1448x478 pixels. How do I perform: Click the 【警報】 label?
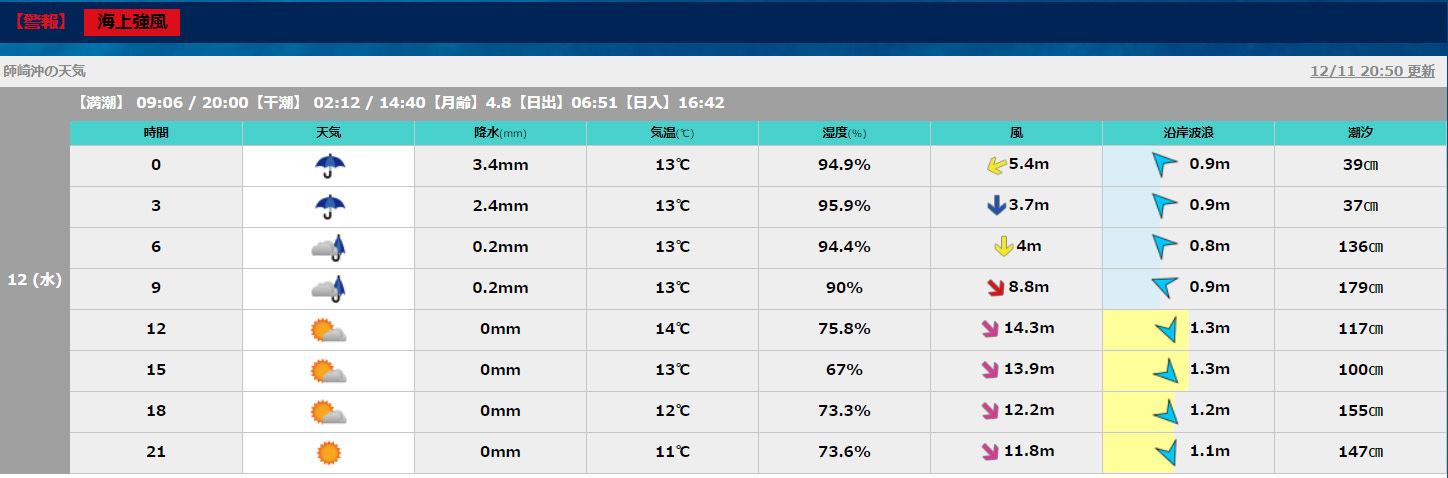pos(40,21)
